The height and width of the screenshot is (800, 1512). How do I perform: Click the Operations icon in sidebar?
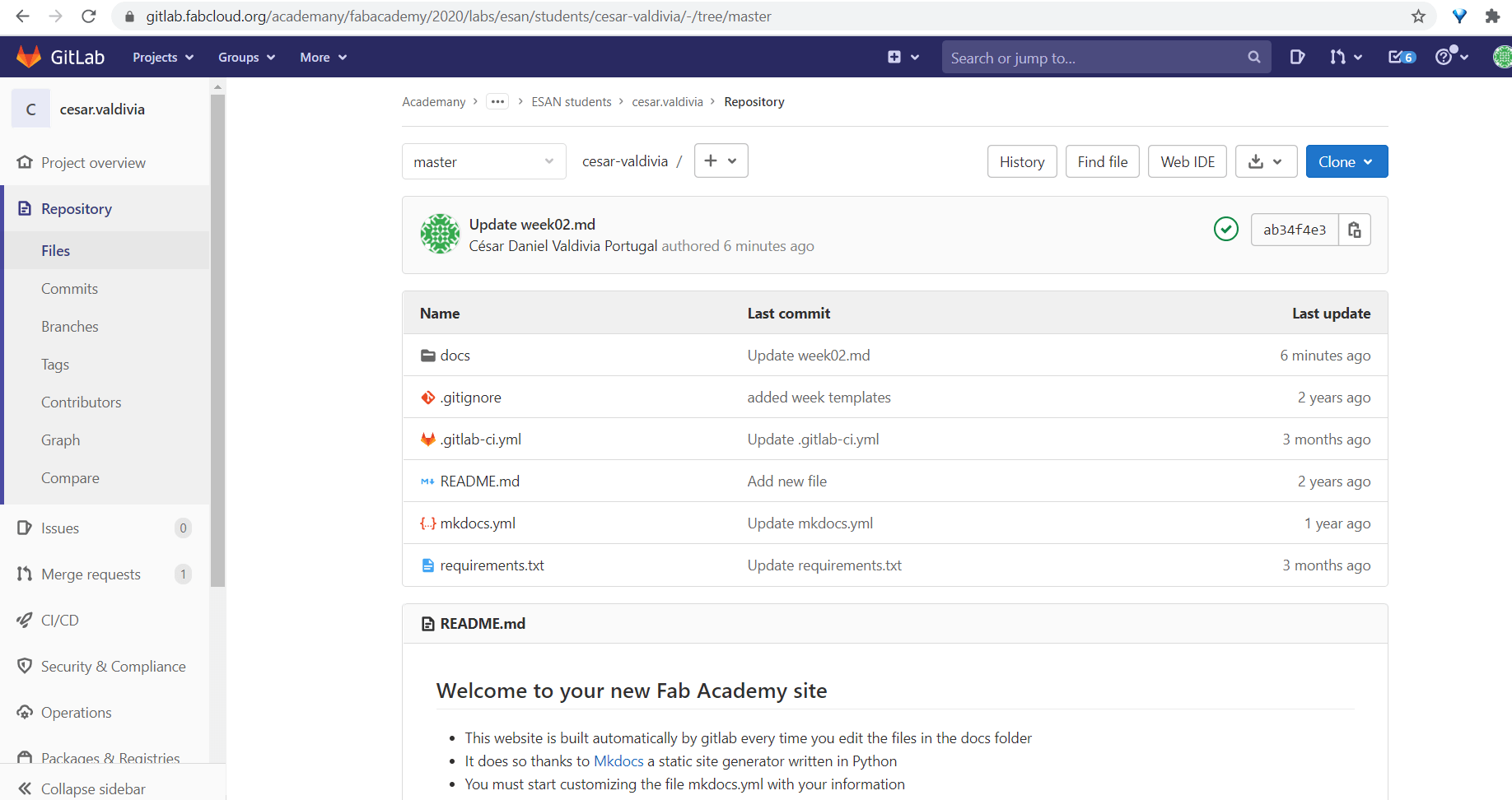click(x=25, y=712)
